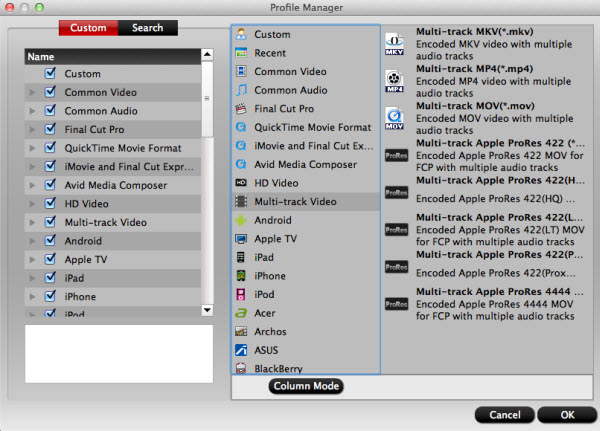
Task: Select the Multi-track MOV format icon
Action: pyautogui.click(x=395, y=118)
